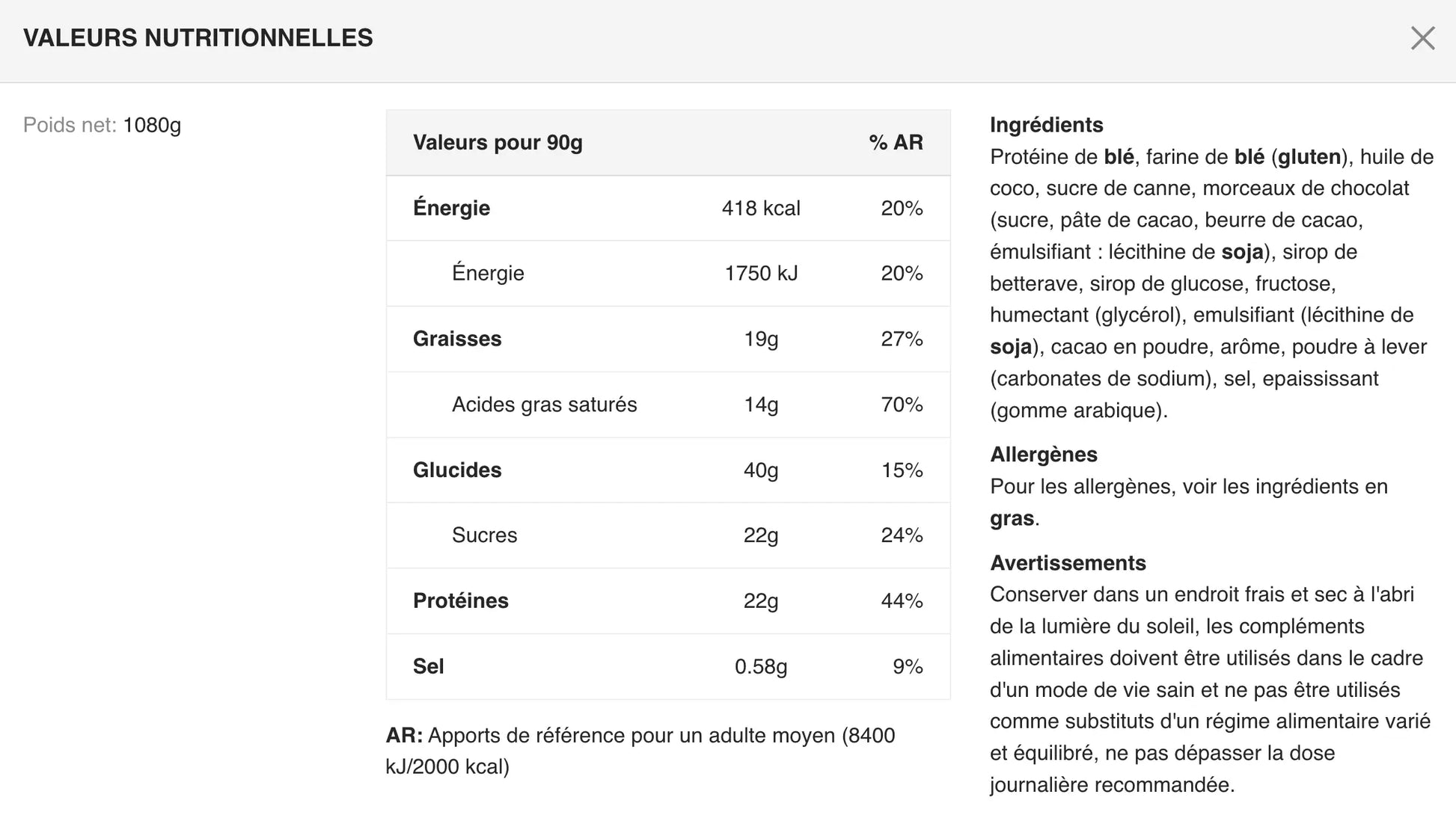Click the storage warning paragraph text

(1210, 689)
